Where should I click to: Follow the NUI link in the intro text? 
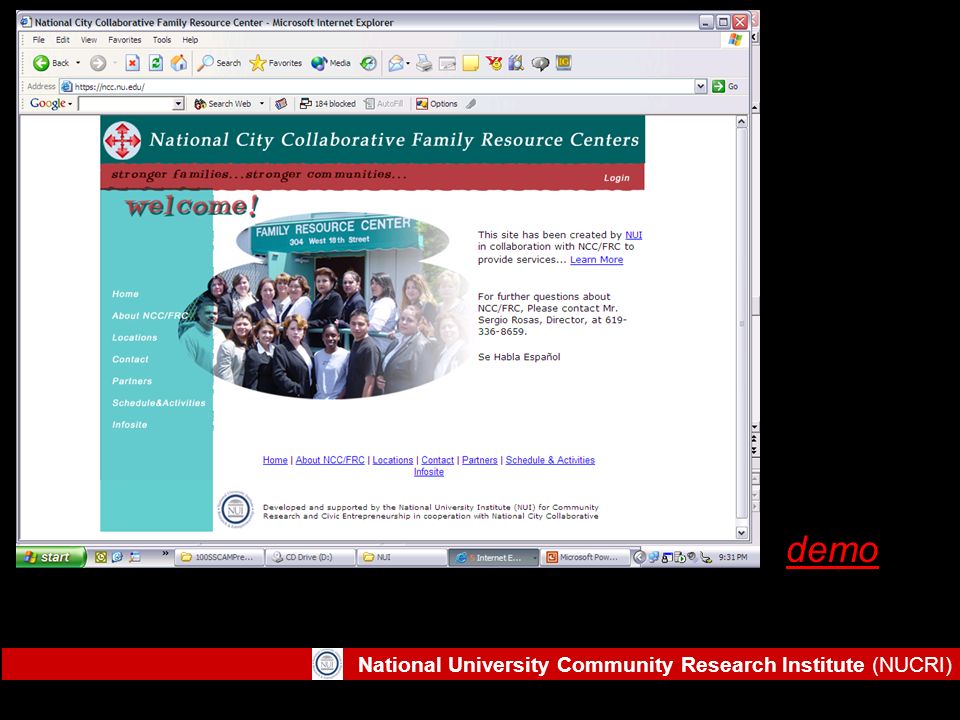pyautogui.click(x=634, y=235)
